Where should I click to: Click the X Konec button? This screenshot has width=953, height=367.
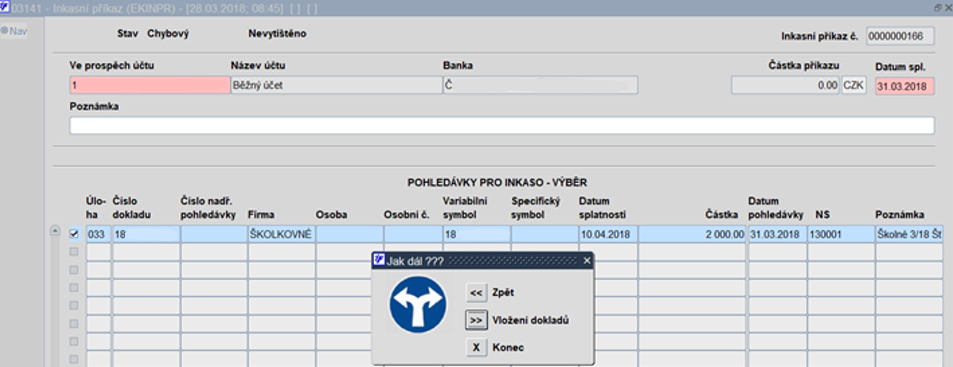pyautogui.click(x=476, y=348)
